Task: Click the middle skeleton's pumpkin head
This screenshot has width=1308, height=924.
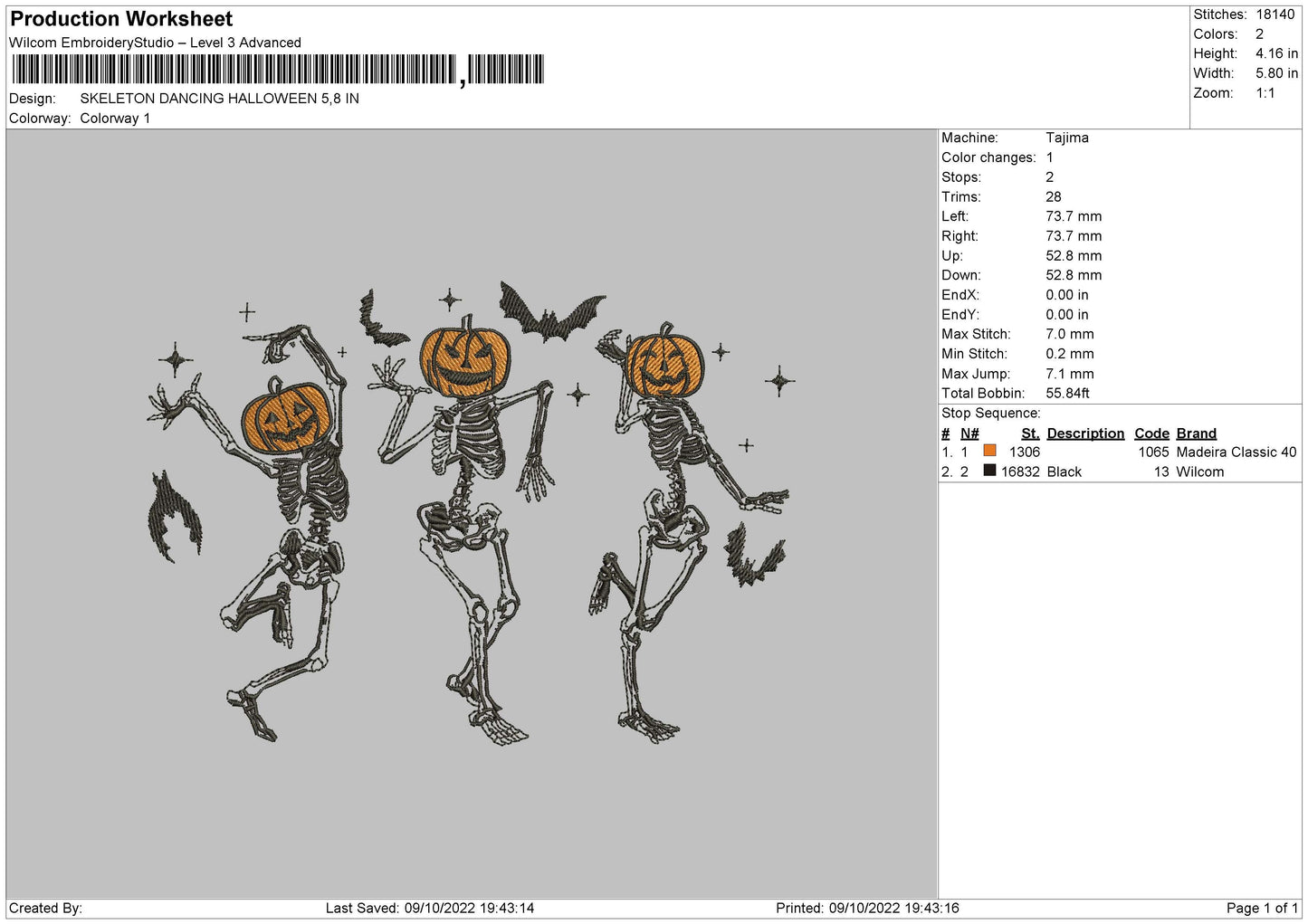Action: 464,357
